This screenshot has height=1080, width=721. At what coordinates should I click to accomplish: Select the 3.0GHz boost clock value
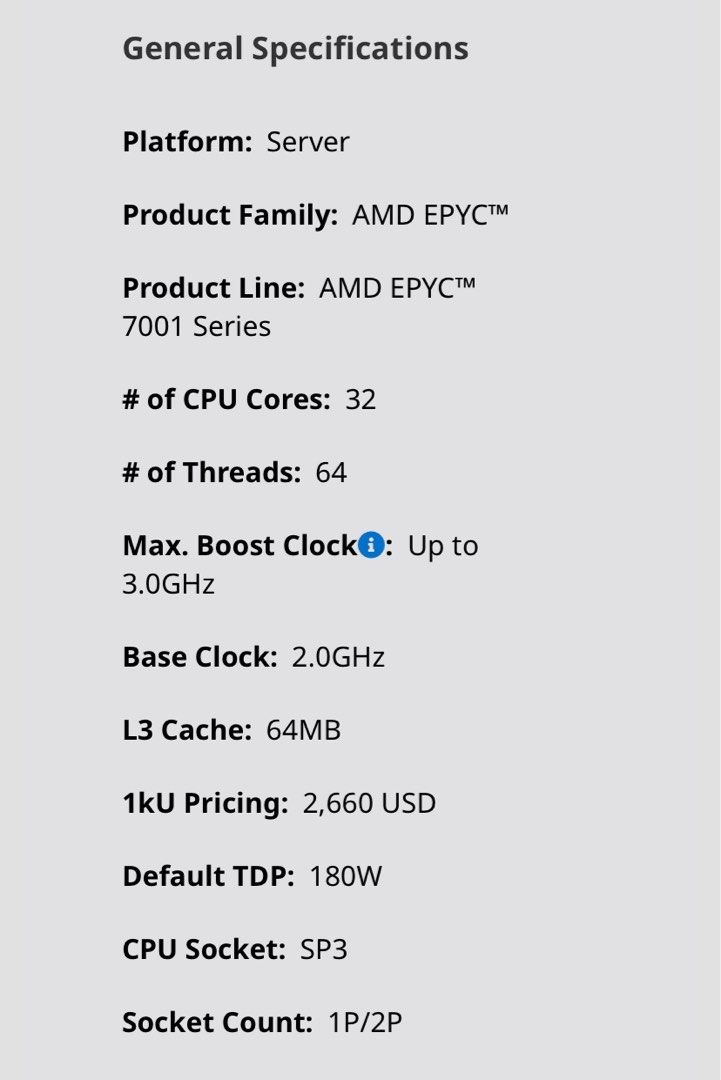pos(168,584)
